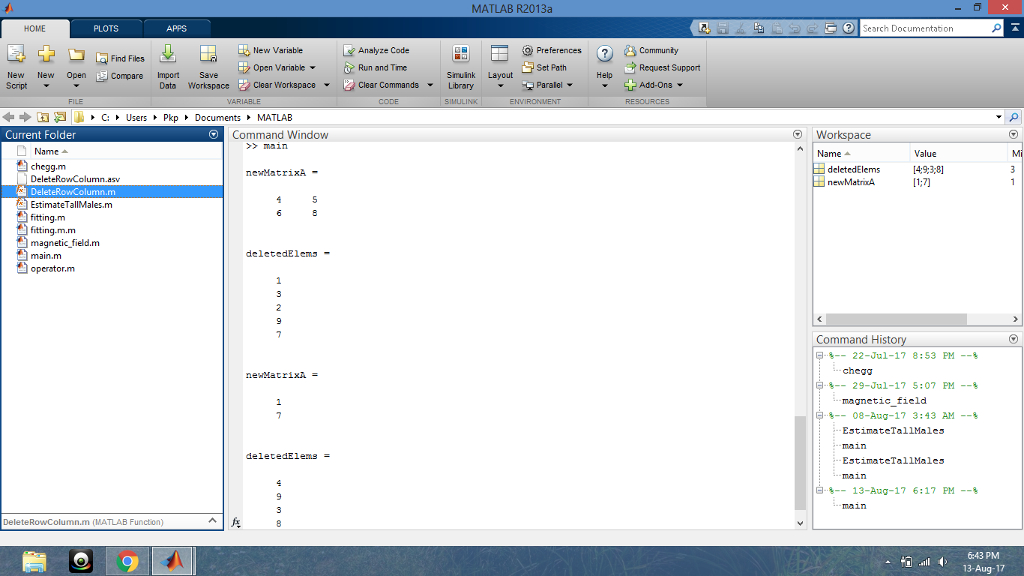Image resolution: width=1024 pixels, height=576 pixels.
Task: Click Documents in the address path
Action: [x=217, y=118]
